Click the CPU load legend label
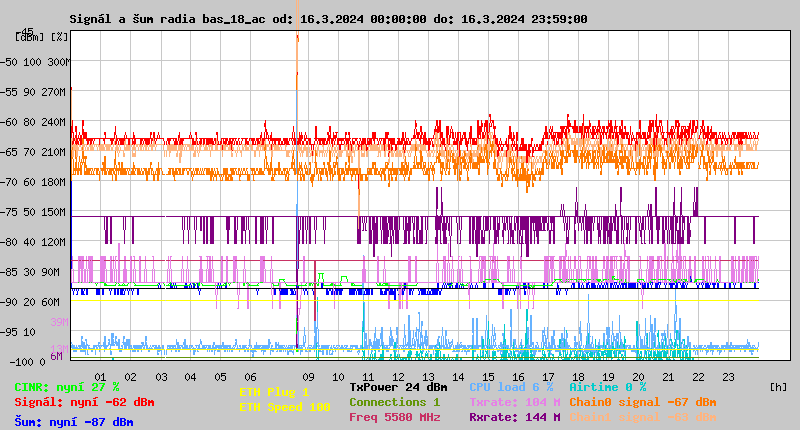Image resolution: width=800 pixels, height=430 pixels. tap(512, 387)
